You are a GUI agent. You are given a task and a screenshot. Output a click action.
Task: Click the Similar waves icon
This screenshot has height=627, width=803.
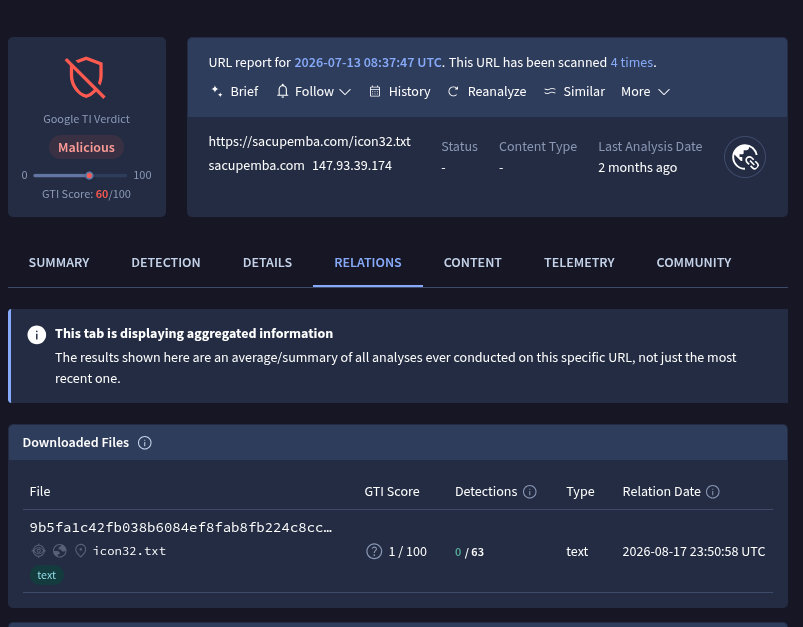pos(550,91)
